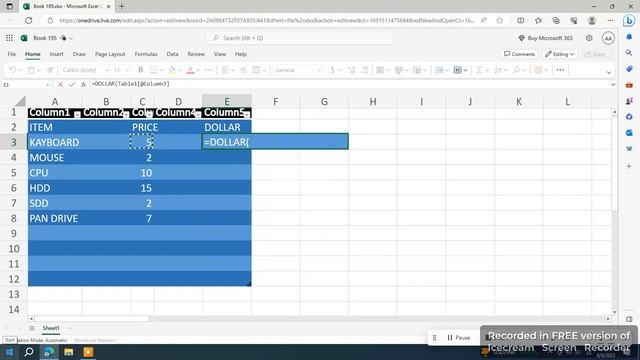Image resolution: width=640 pixels, height=360 pixels.
Task: Select the Sheet1 tab
Action: point(51,328)
